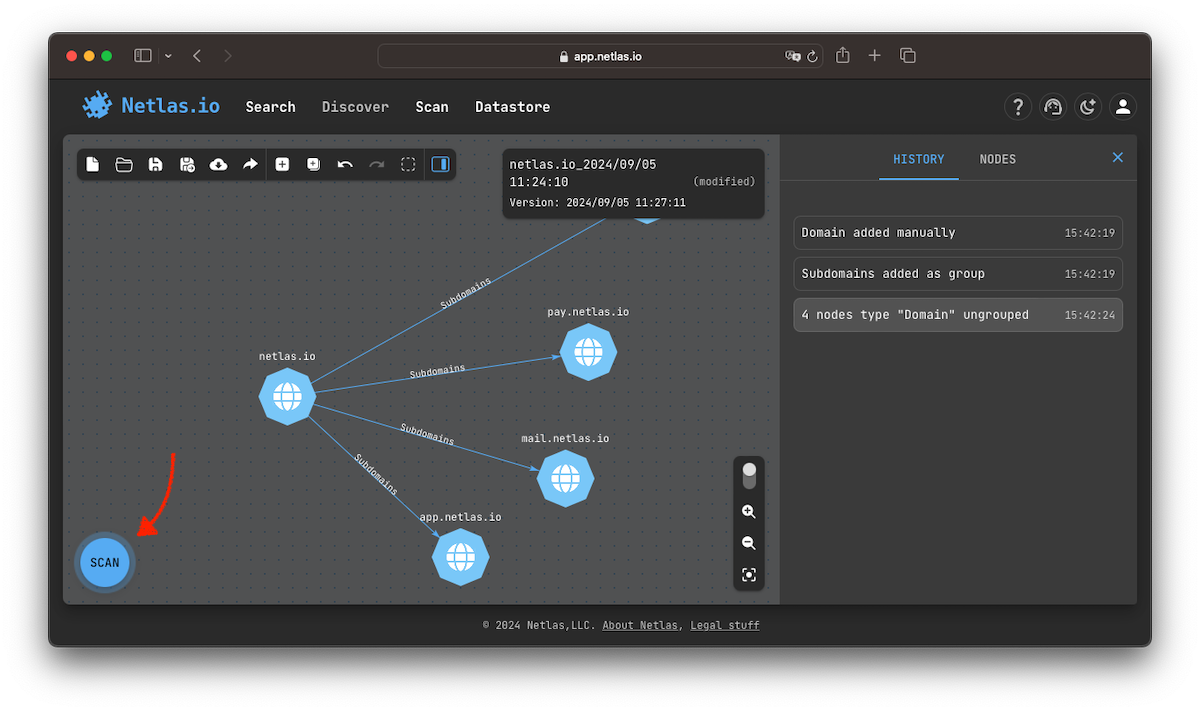Viewport: 1200px width, 711px height.
Task: Open the user profile icon
Action: click(1123, 107)
